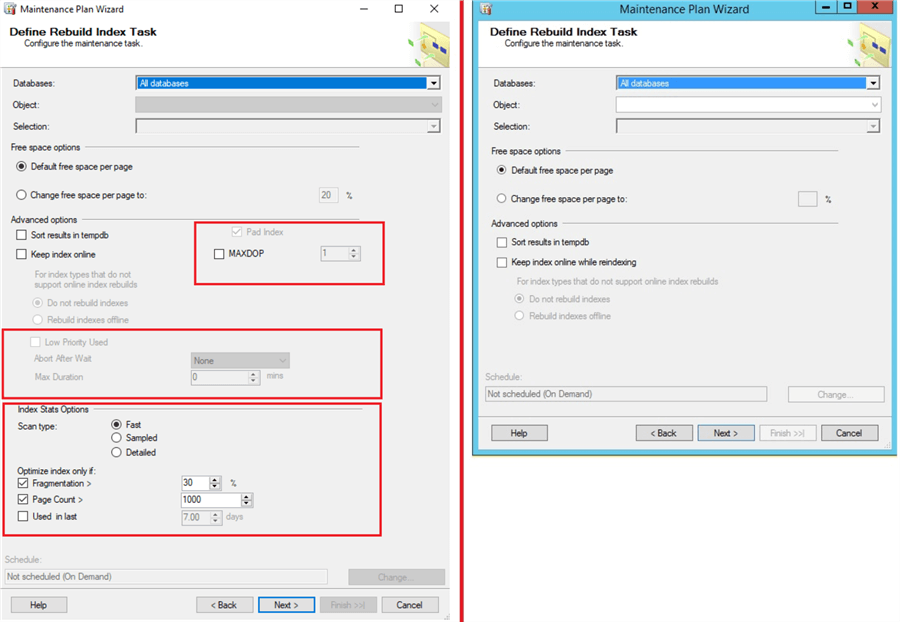Viewport: 900px width, 622px height.
Task: Uncheck the Page Count > option
Action: 23,499
